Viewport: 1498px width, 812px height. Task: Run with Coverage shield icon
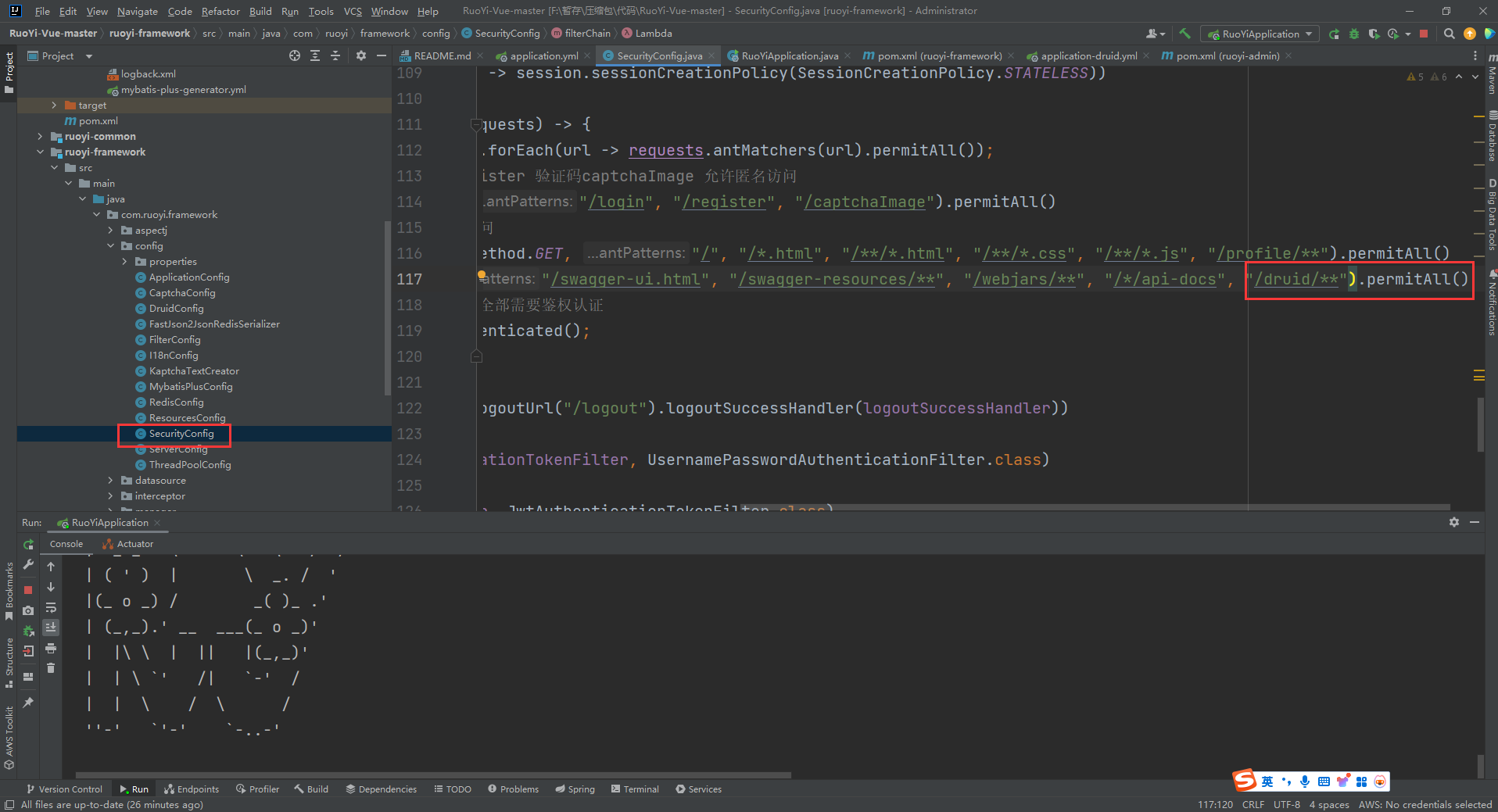click(1374, 34)
